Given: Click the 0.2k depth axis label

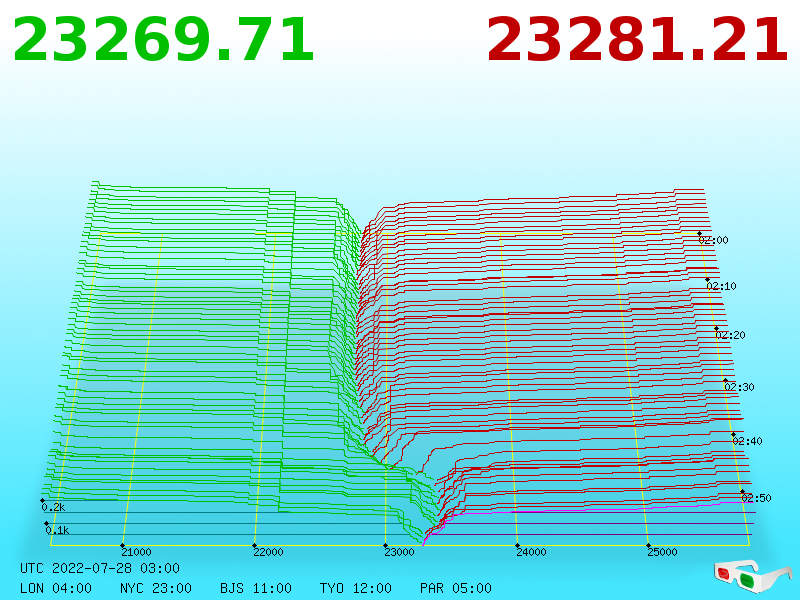Looking at the screenshot, I should click(x=54, y=507).
